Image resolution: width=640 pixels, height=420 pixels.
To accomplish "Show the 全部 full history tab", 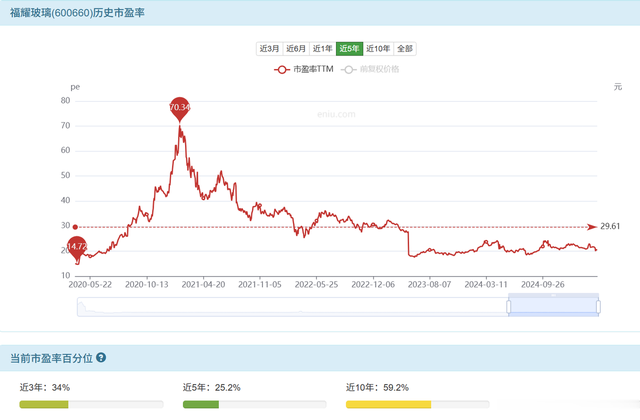I will click(x=405, y=49).
